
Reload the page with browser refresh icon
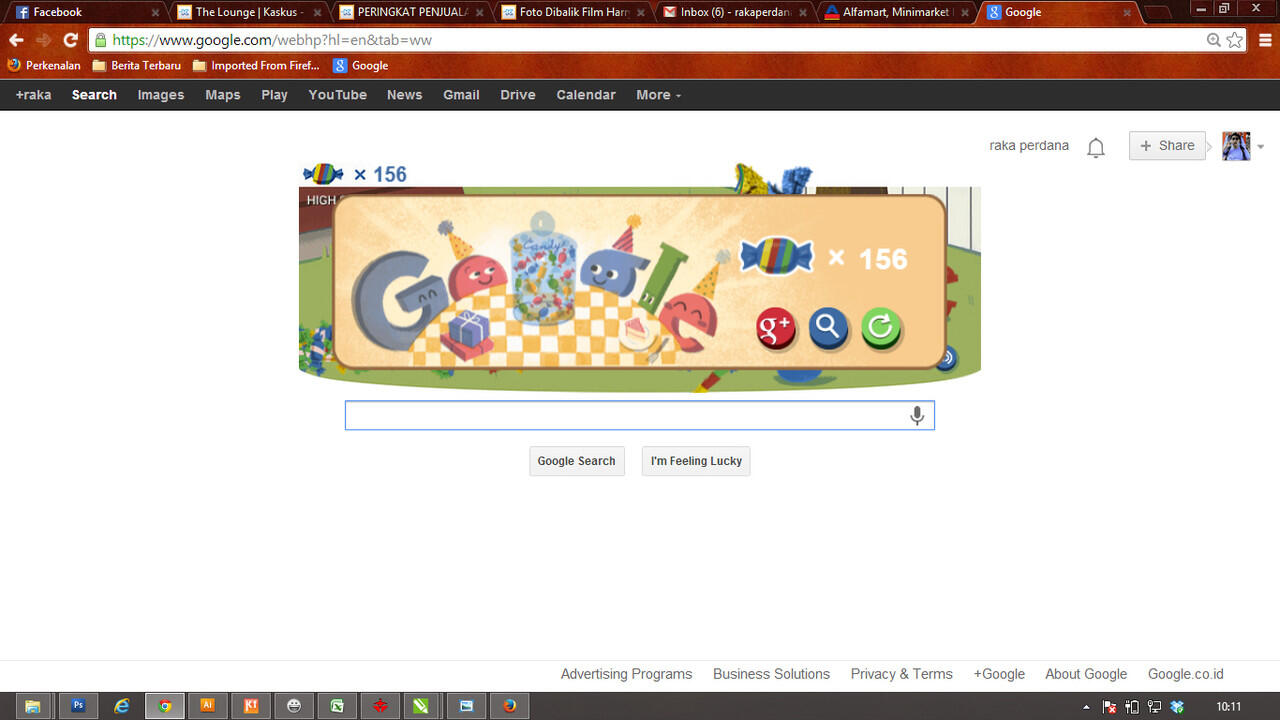pos(70,40)
